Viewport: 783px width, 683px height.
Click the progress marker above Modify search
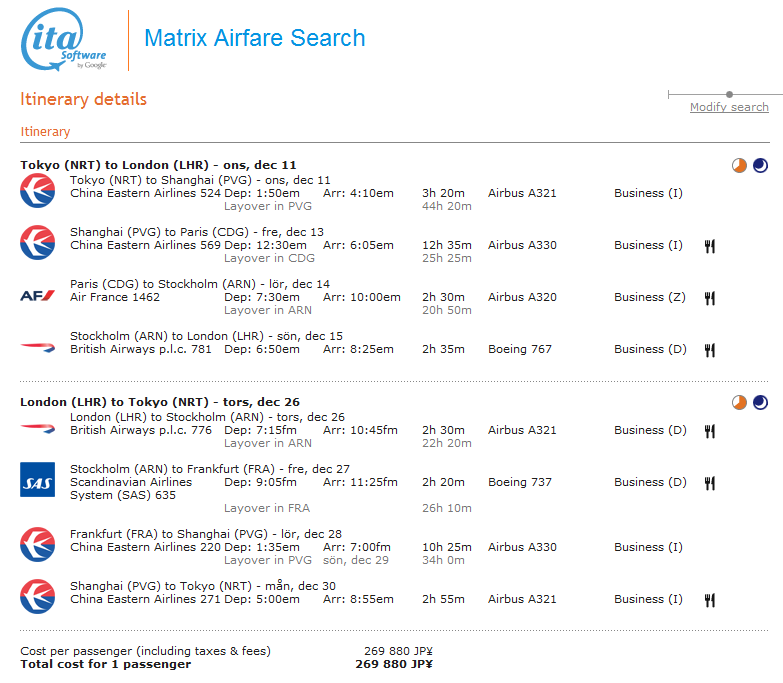[x=729, y=94]
